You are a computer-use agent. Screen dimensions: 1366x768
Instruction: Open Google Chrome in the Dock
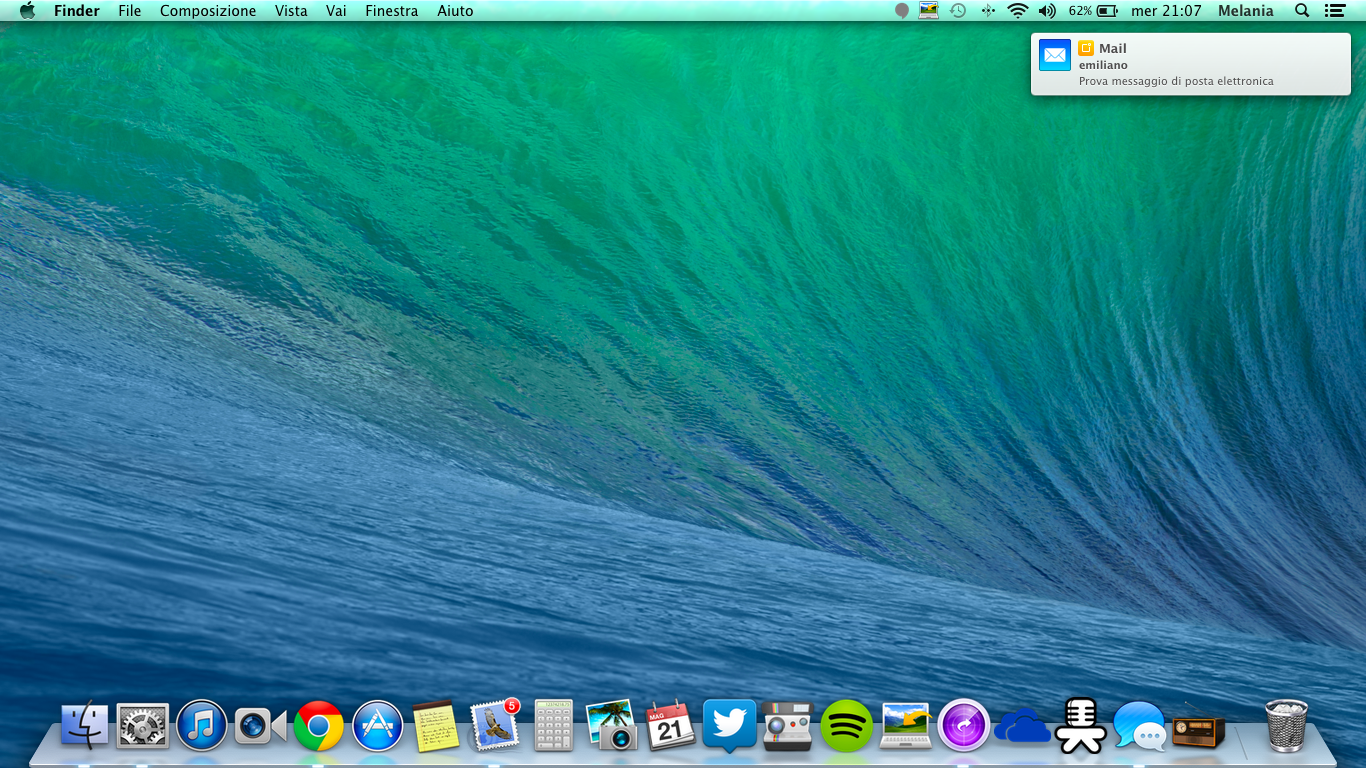(x=319, y=726)
